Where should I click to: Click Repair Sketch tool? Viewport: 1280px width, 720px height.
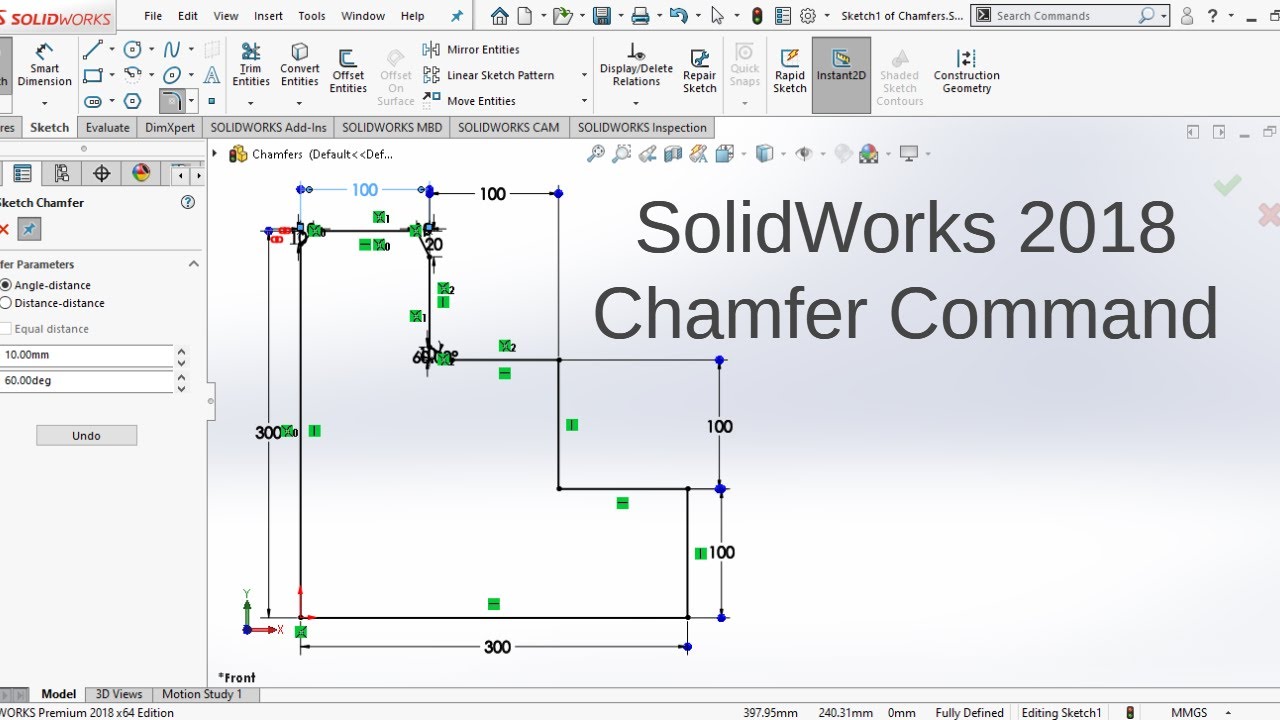pos(700,71)
